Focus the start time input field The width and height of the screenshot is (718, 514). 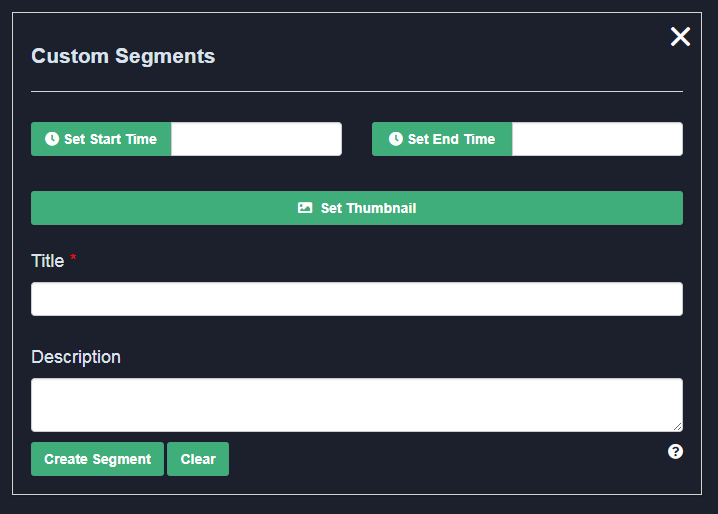(x=256, y=139)
